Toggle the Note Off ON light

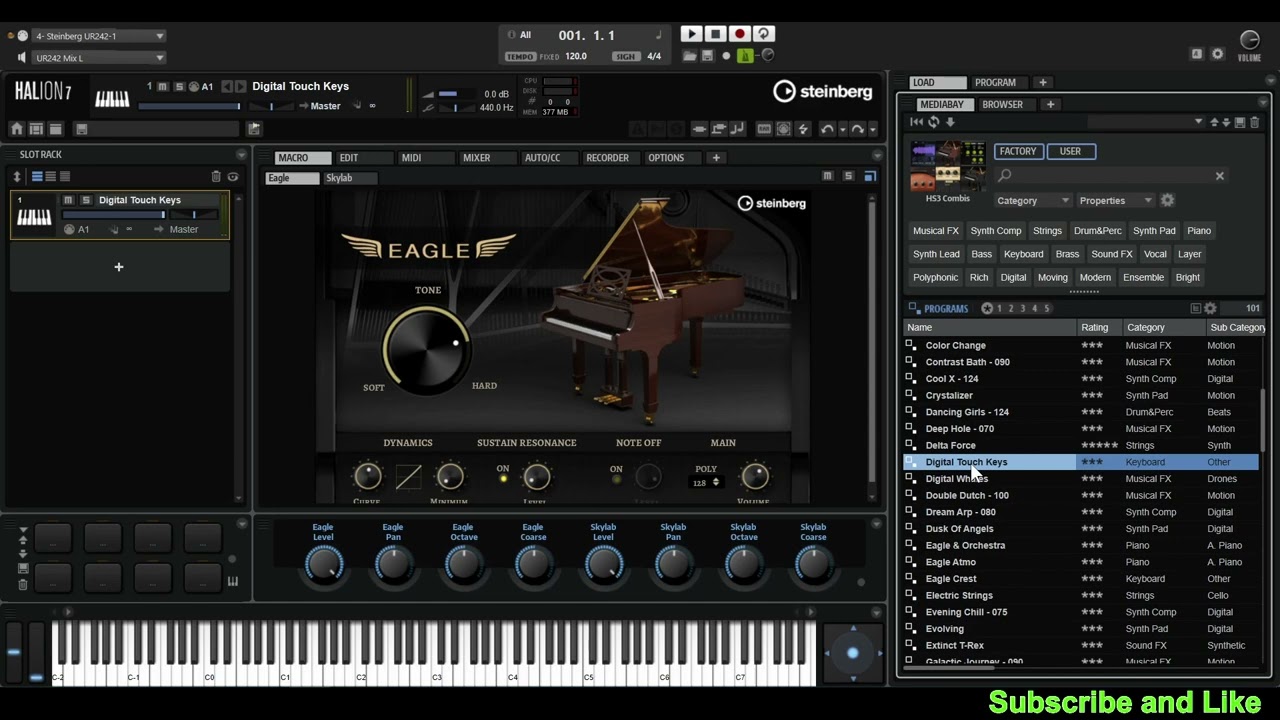[616, 479]
